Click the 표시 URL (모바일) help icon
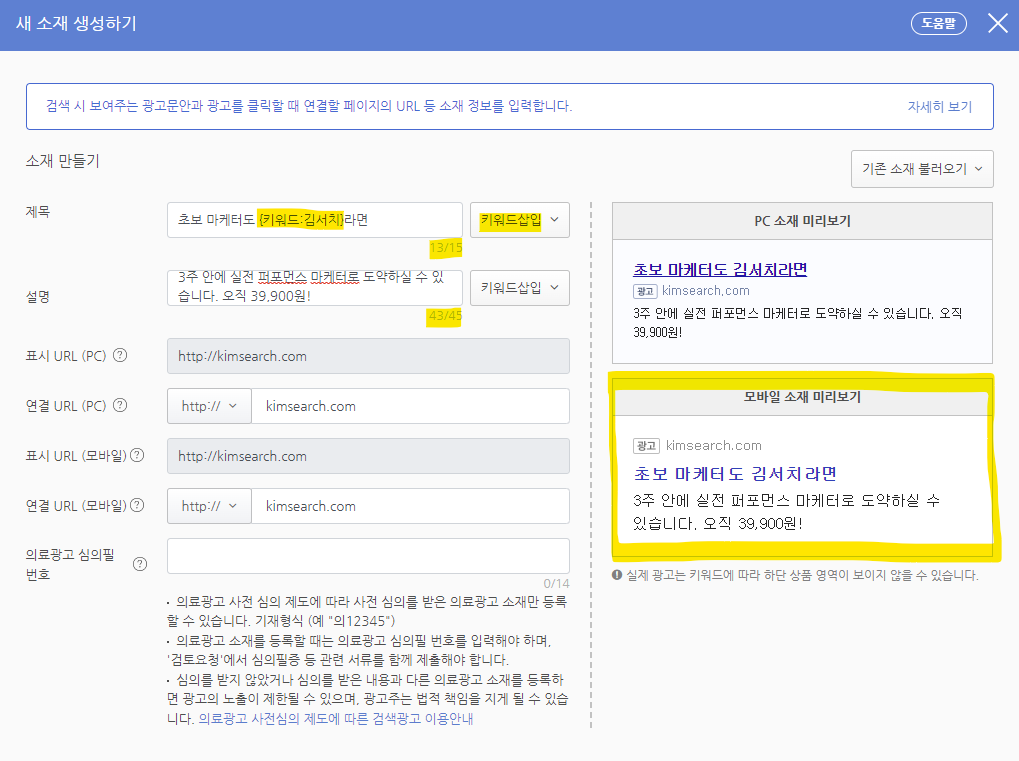The image size is (1019, 761). click(137, 456)
